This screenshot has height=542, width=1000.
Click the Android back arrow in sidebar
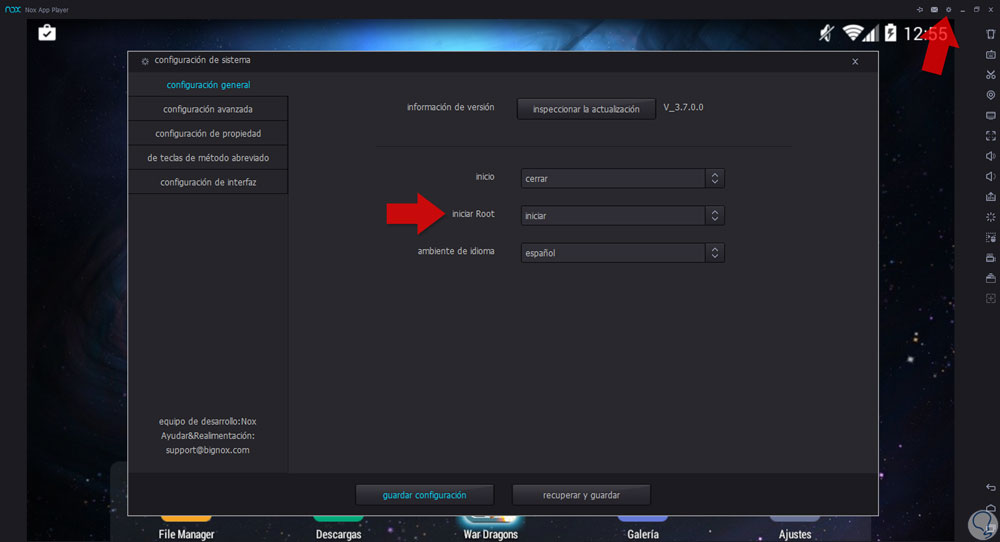click(990, 487)
